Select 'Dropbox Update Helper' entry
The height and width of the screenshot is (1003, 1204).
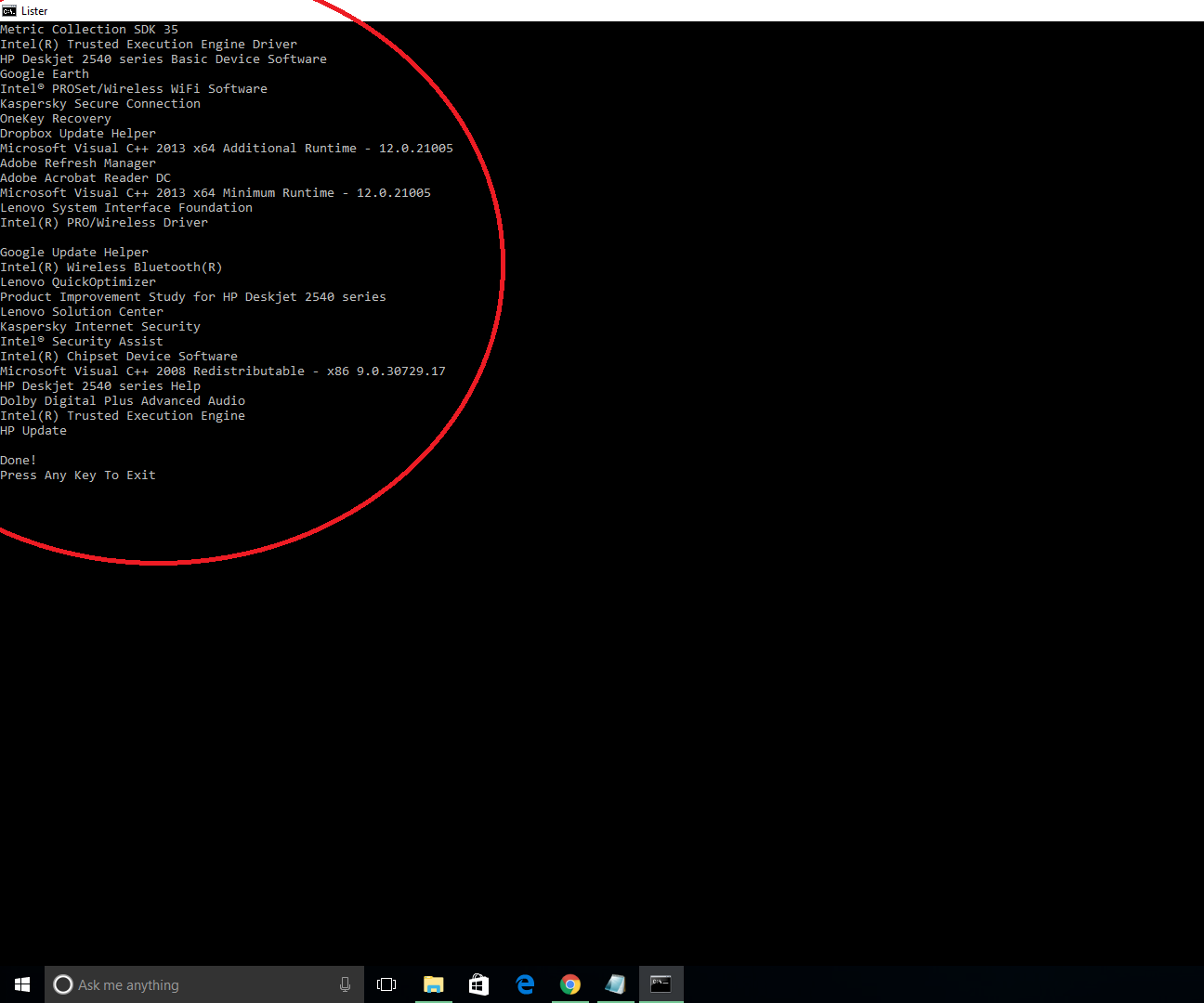click(x=78, y=134)
